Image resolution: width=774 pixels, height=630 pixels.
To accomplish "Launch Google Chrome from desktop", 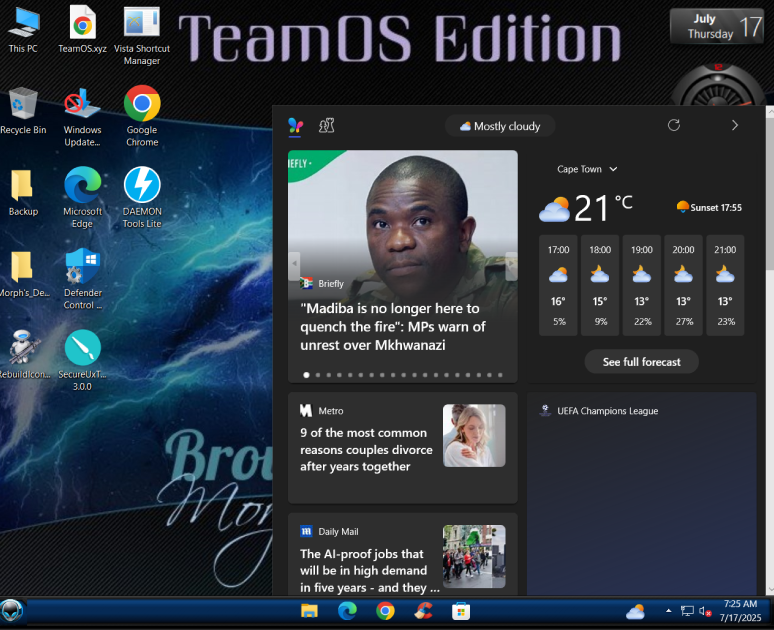I will click(x=142, y=117).
